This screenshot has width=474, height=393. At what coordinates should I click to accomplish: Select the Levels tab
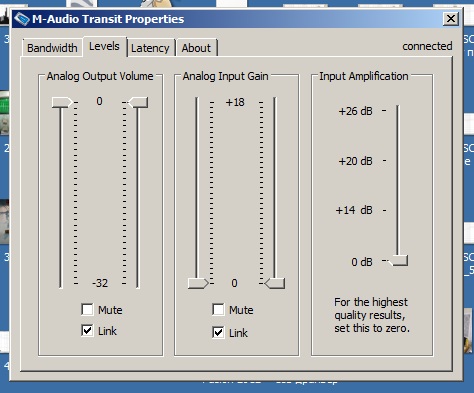tap(104, 46)
